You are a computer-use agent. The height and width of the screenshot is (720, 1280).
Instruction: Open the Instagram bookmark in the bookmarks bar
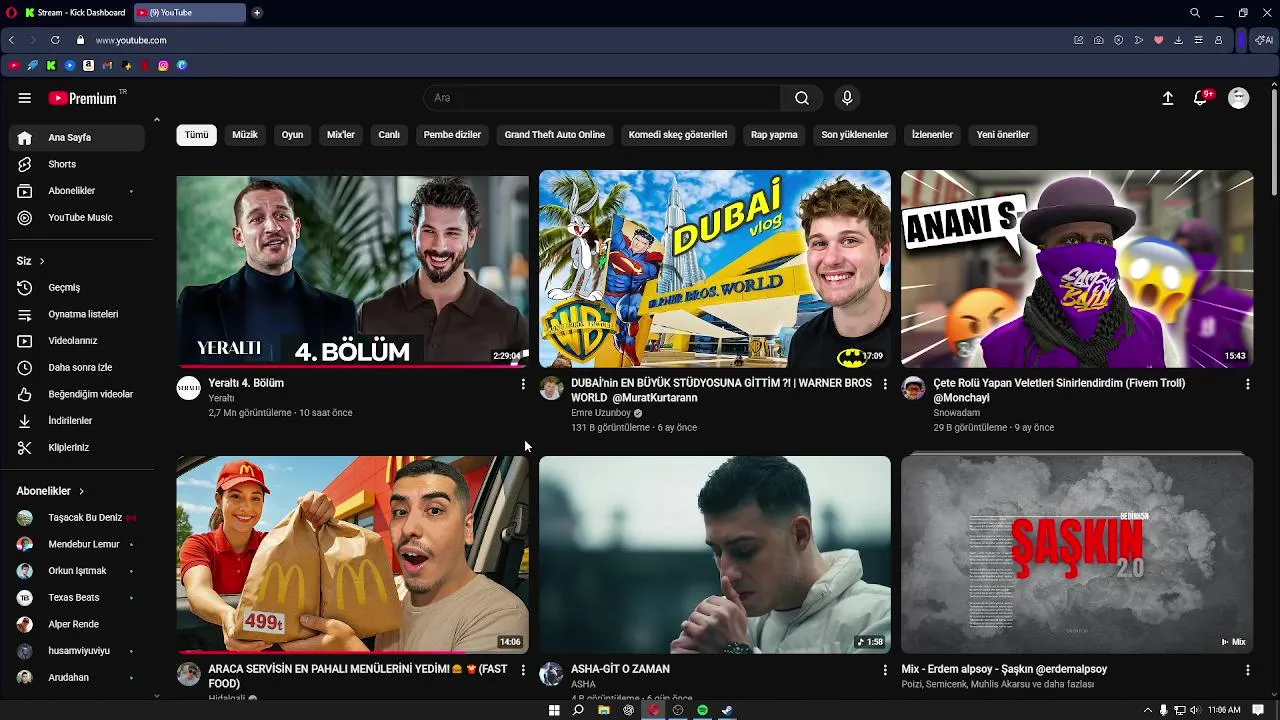[163, 65]
